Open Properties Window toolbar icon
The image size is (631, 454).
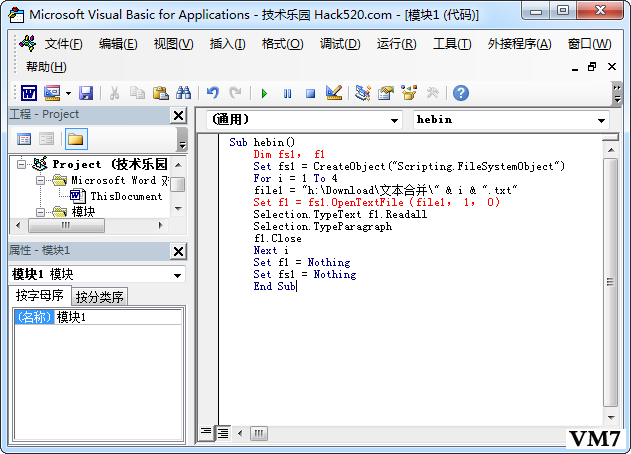click(x=386, y=93)
